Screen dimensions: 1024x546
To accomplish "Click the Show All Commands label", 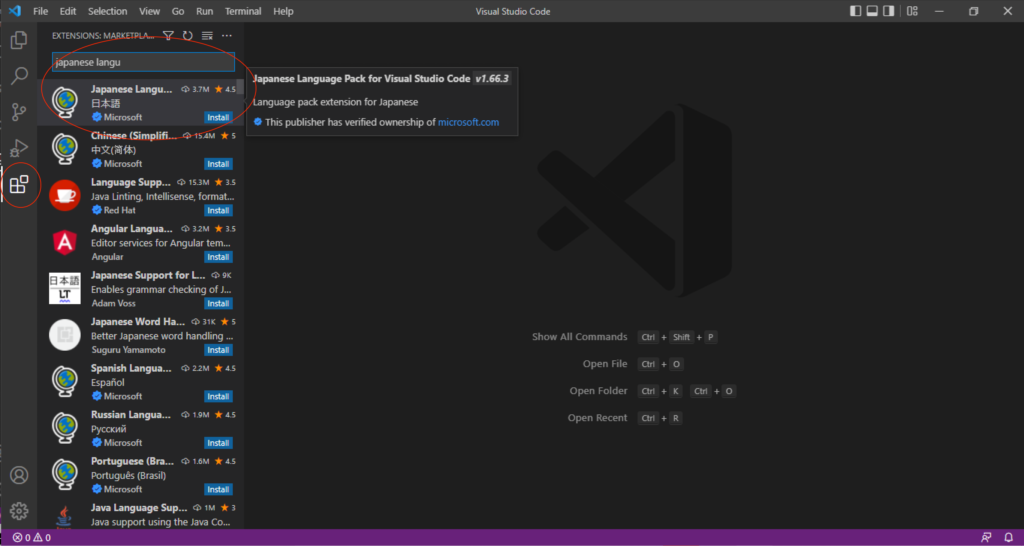I will [x=579, y=337].
